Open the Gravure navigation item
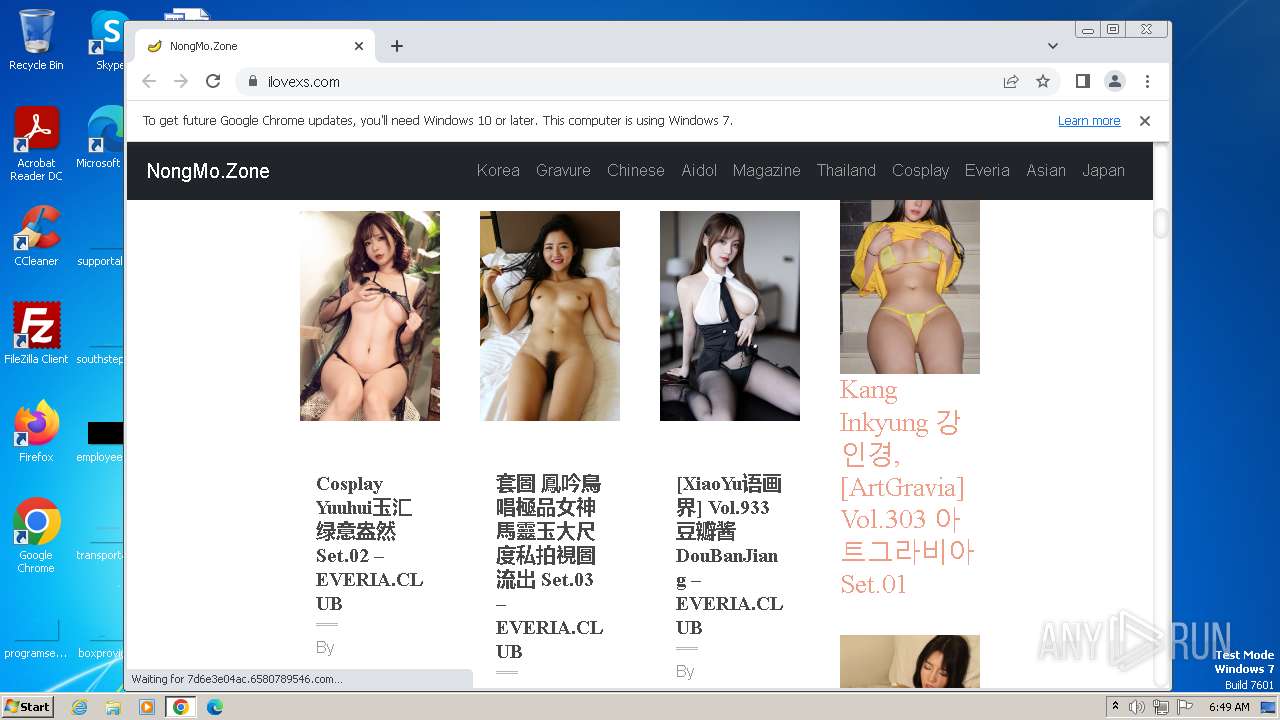The image size is (1280, 720). point(563,171)
